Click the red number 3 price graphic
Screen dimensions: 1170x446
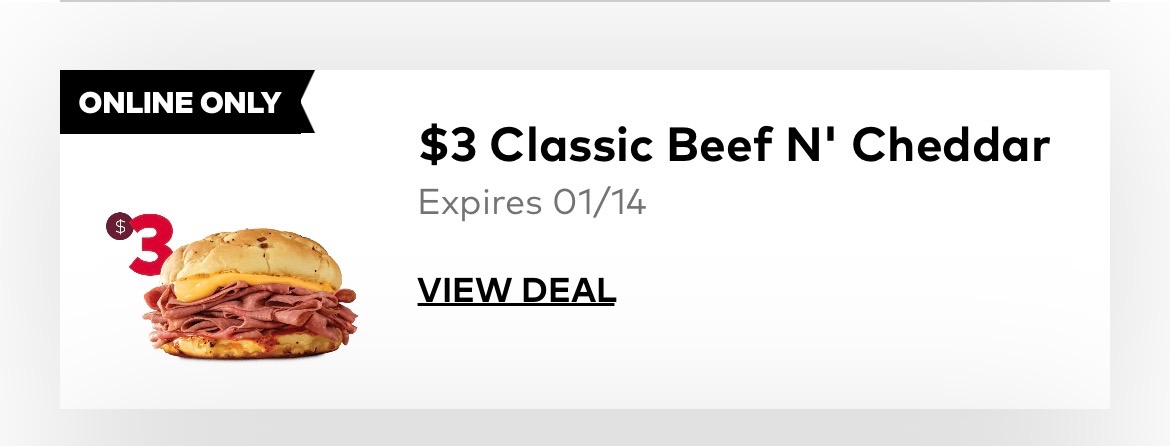point(151,244)
